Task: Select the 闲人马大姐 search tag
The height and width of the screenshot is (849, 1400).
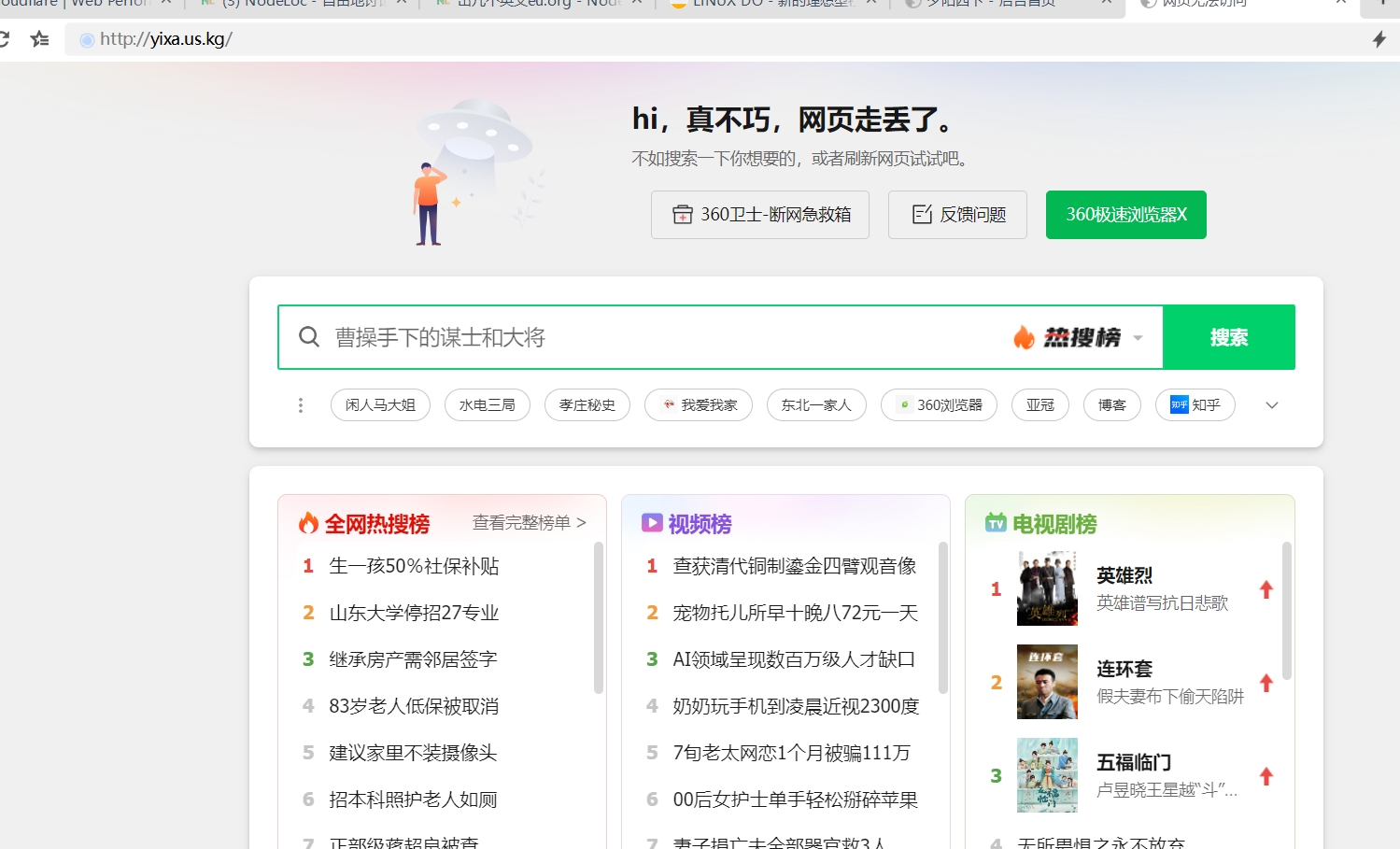Action: (x=380, y=405)
